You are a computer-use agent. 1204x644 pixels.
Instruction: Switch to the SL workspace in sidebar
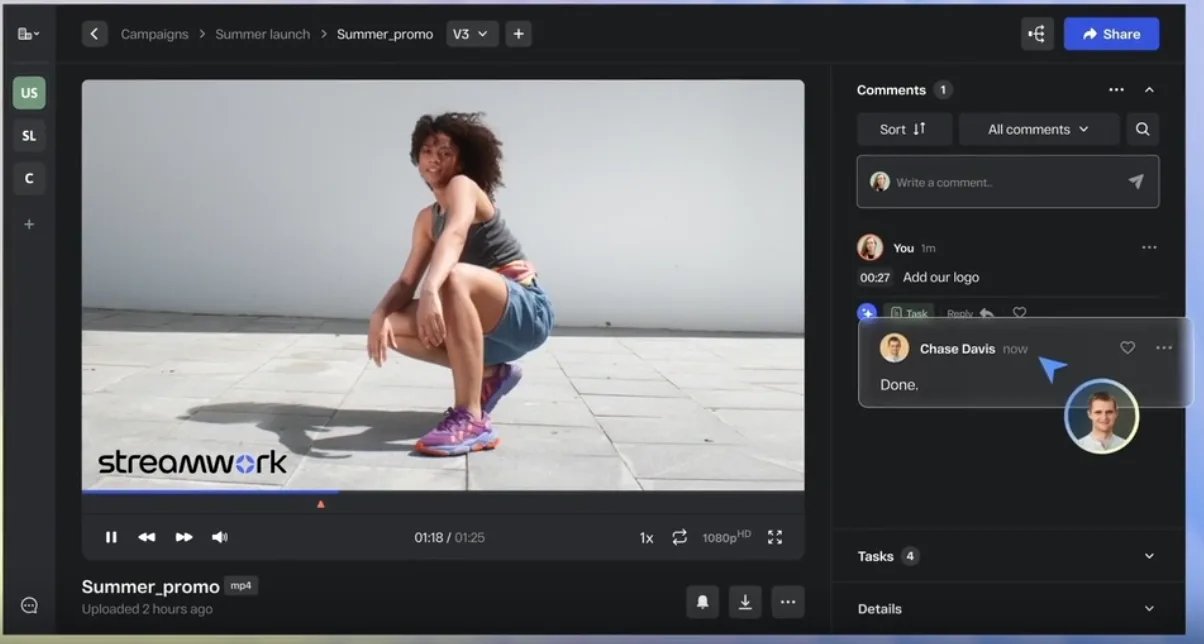pyautogui.click(x=29, y=136)
